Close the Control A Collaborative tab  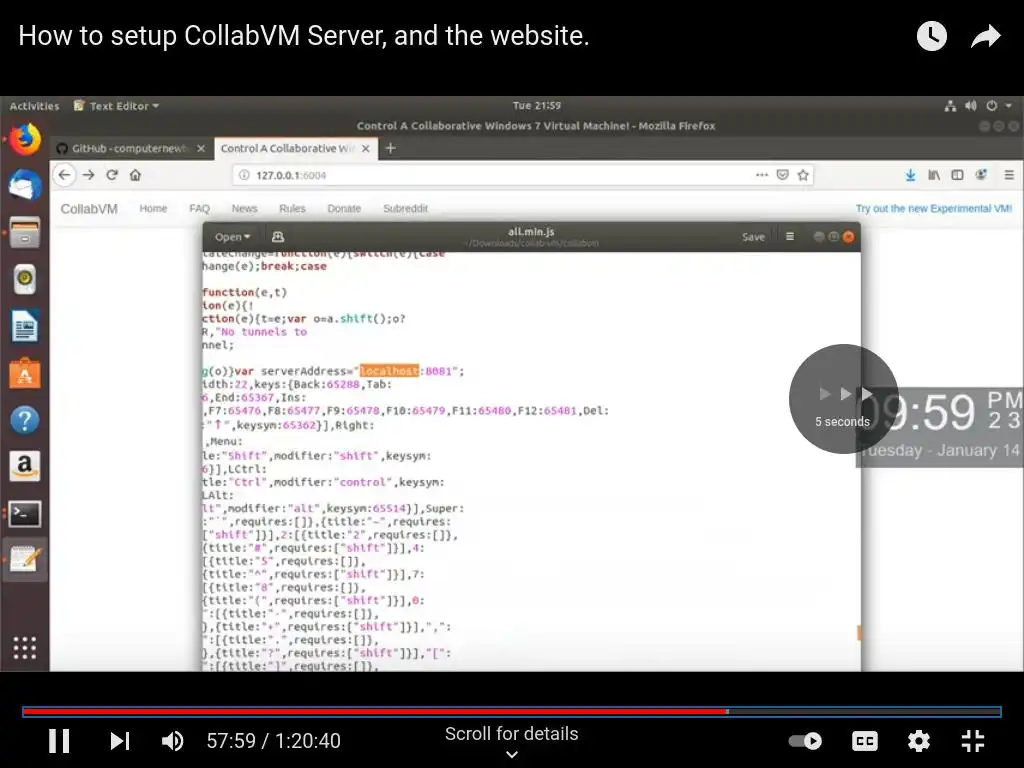pos(366,148)
